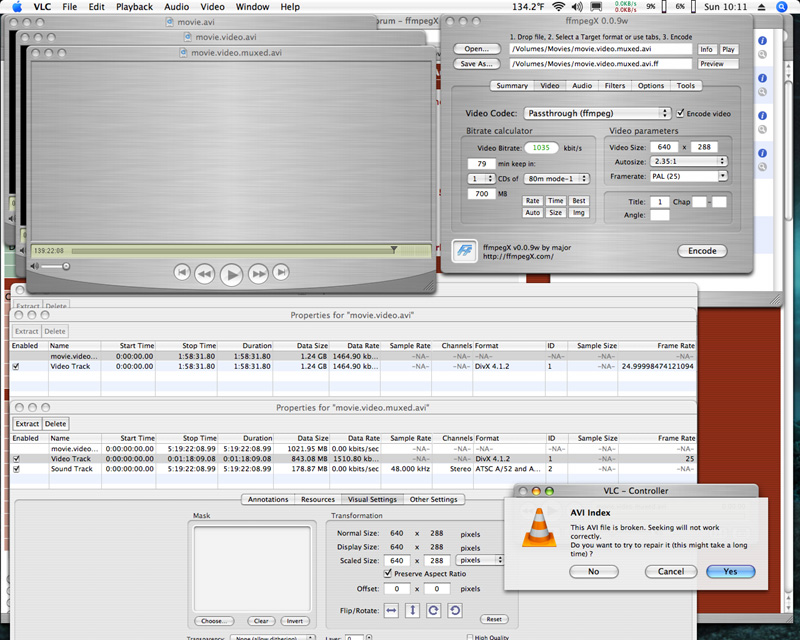Click the ffmpegX logo icon beside the version text
This screenshot has width=800, height=640.
465,251
